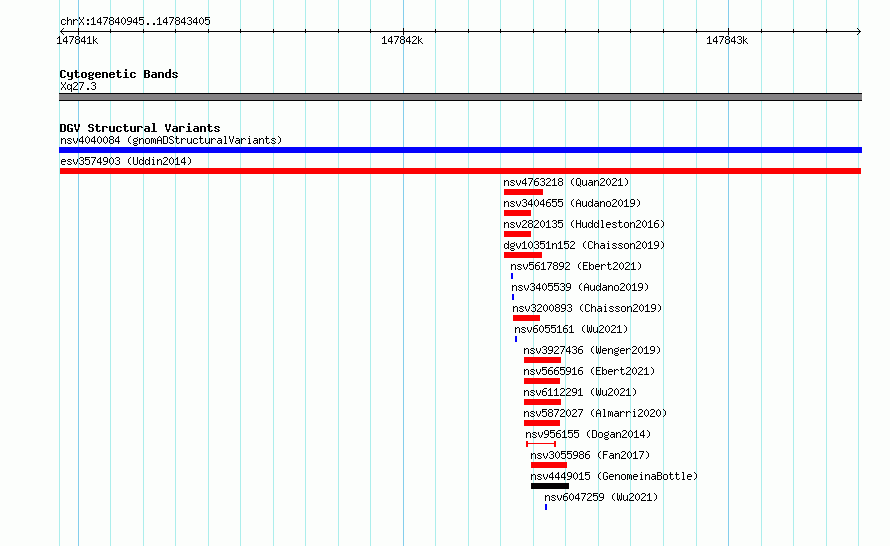Click small blue marker under nsv5617892
Image resolution: width=890 pixels, height=546 pixels.
tap(512, 276)
